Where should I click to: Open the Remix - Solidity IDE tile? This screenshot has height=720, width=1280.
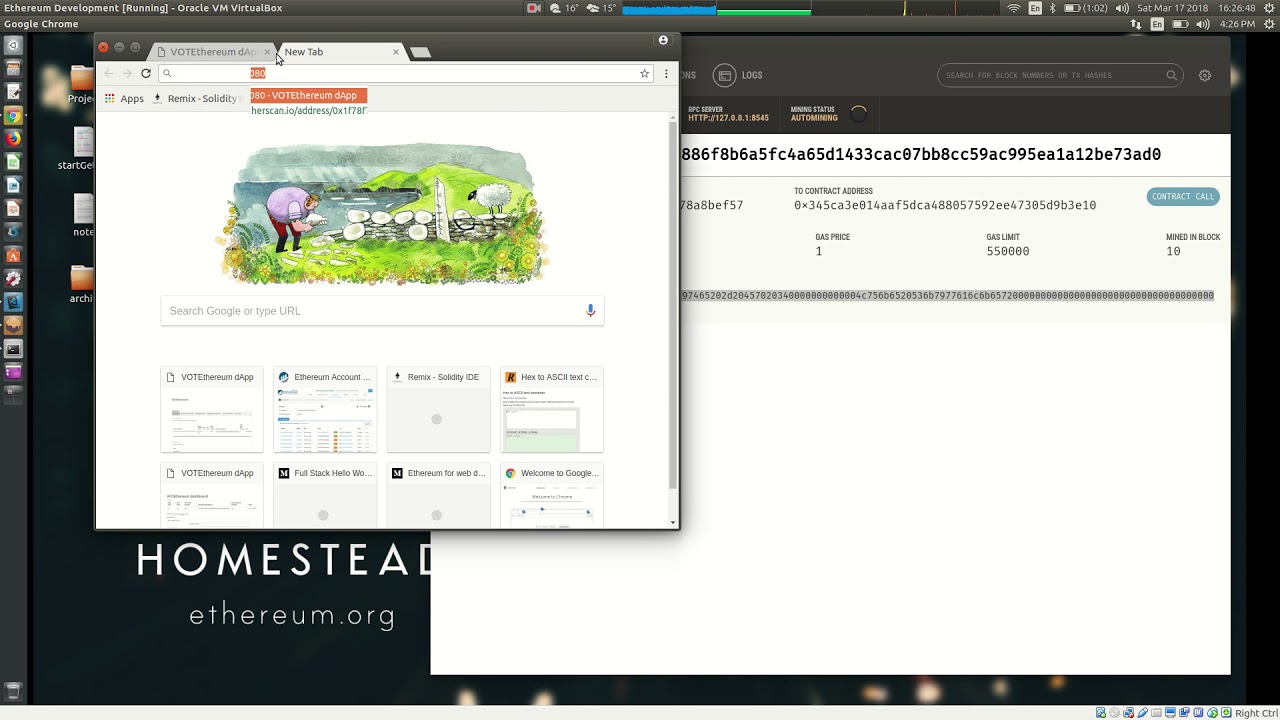click(438, 410)
